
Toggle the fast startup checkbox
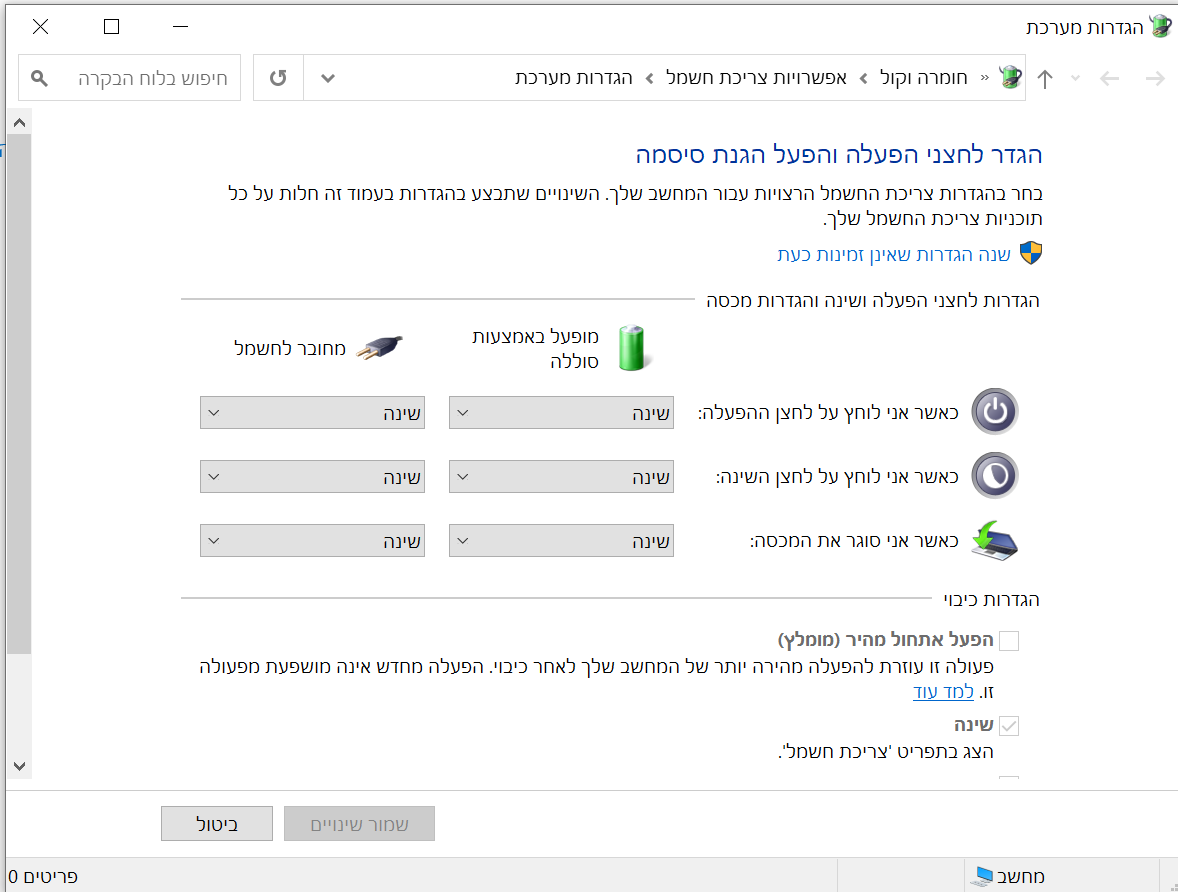point(1009,640)
